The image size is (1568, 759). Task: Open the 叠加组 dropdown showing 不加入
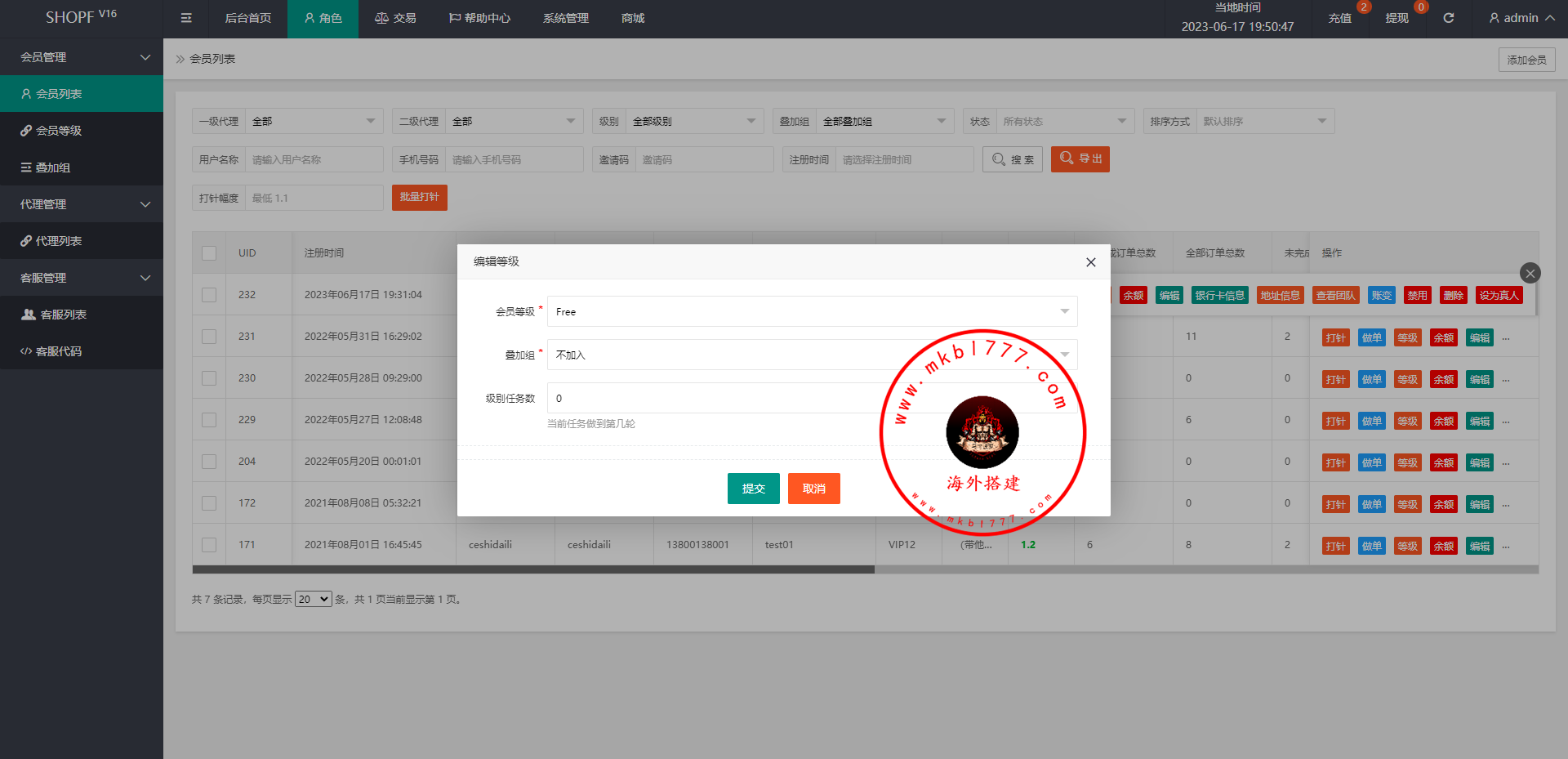[813, 355]
